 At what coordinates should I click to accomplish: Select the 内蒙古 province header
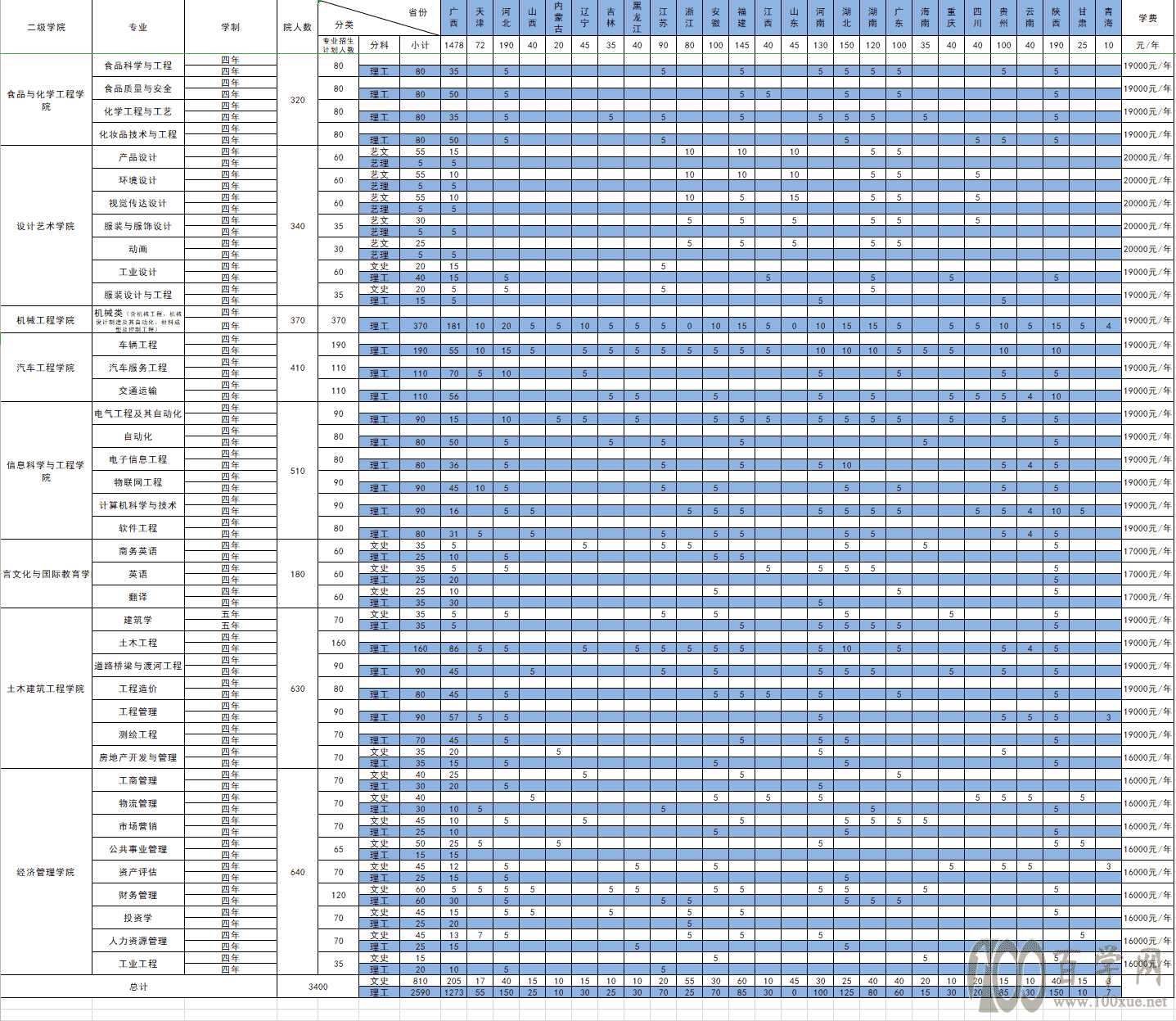click(558, 18)
